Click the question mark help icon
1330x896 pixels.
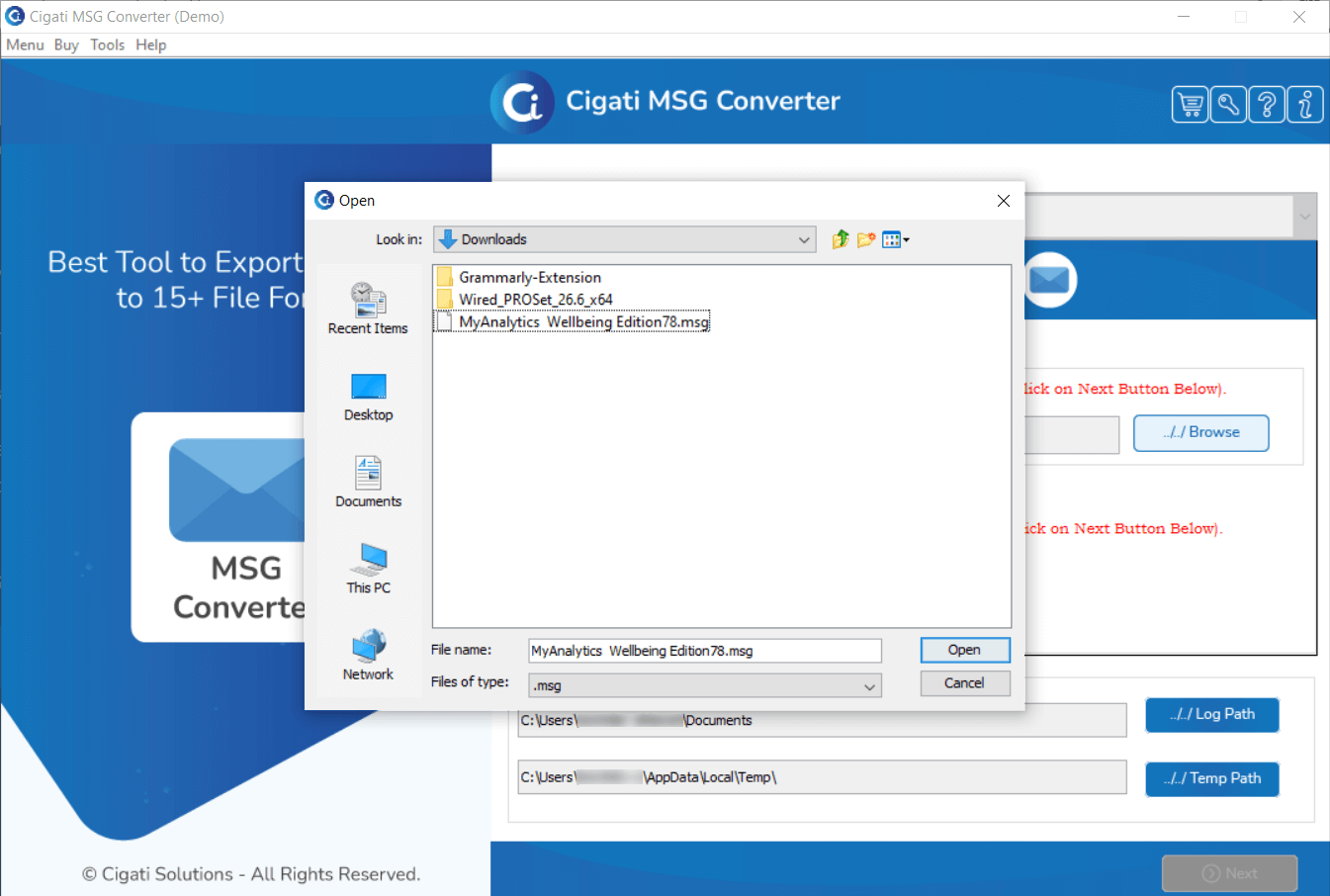point(1267,104)
